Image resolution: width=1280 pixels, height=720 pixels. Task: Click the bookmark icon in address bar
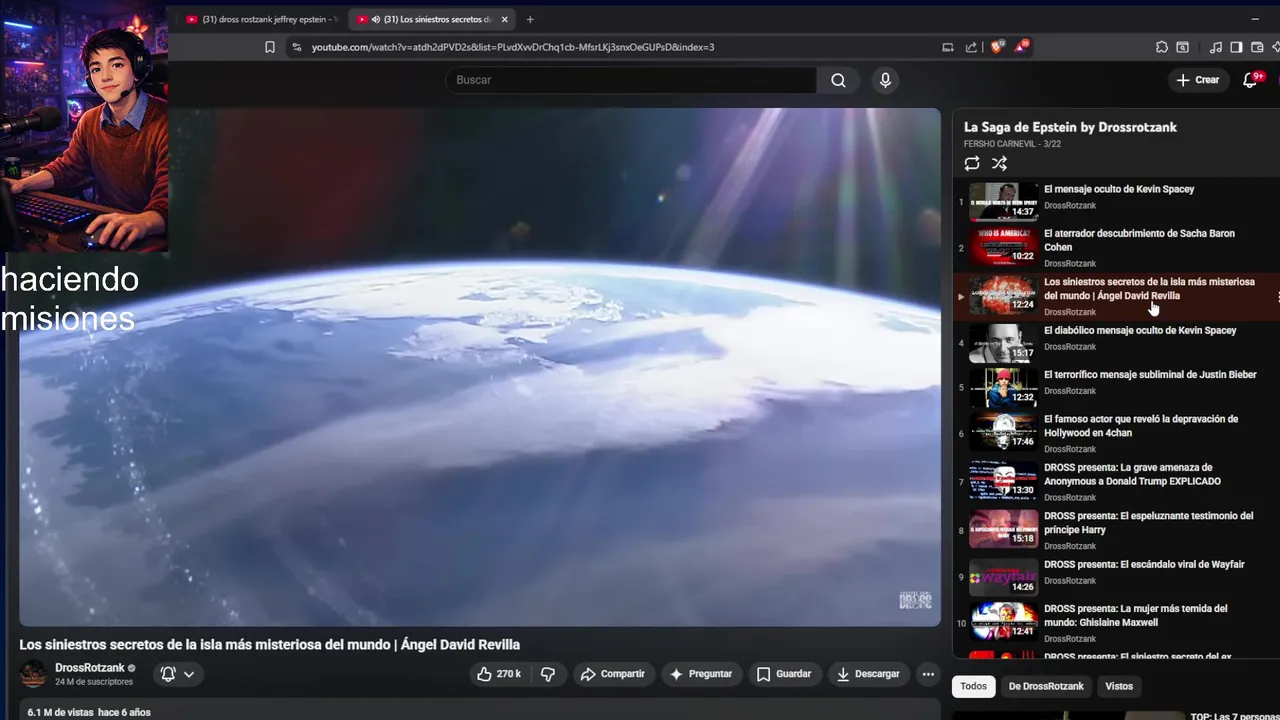(270, 47)
